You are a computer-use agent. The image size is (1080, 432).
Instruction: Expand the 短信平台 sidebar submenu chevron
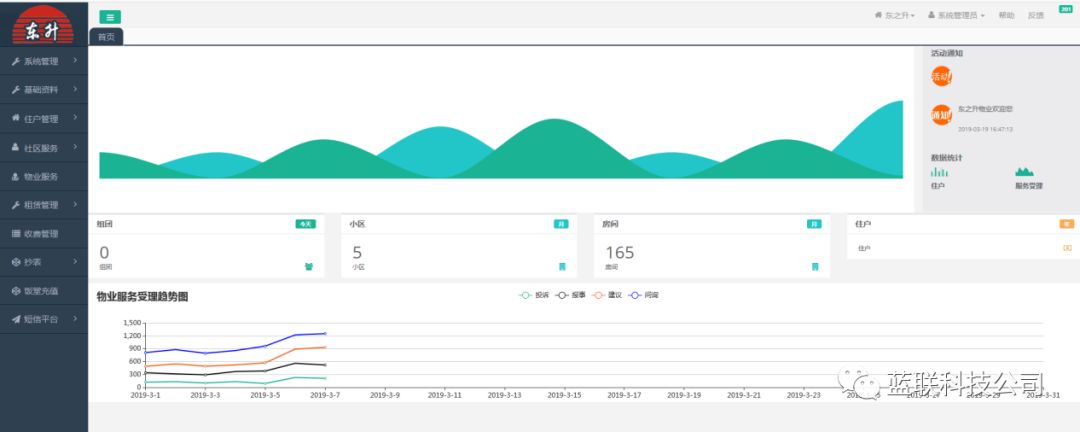[x=75, y=320]
